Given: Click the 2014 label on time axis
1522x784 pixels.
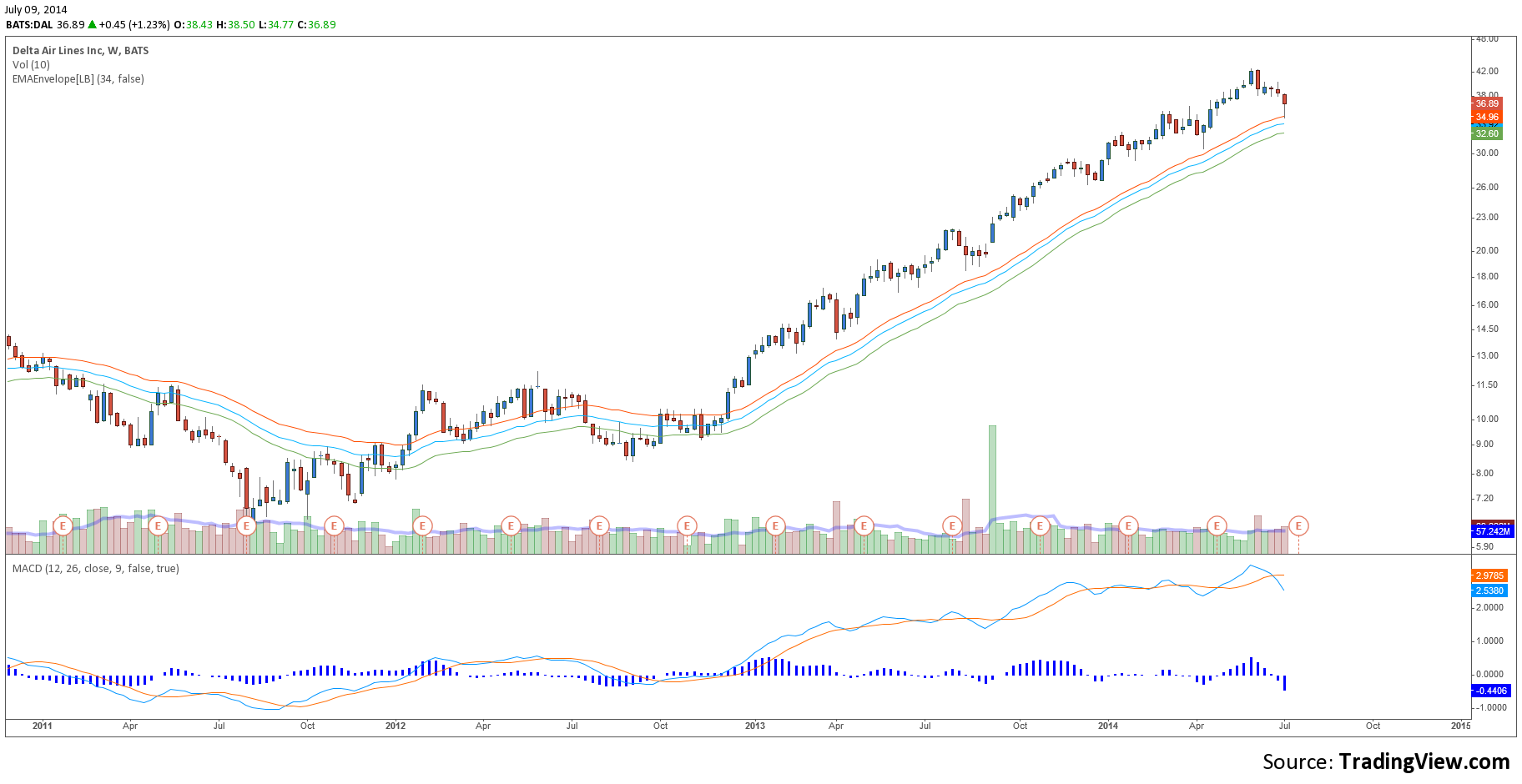Looking at the screenshot, I should point(1108,726).
